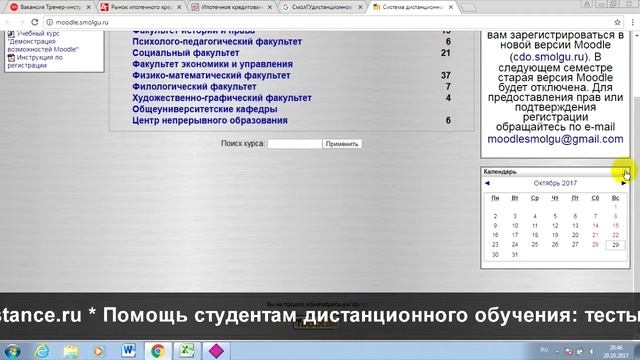Open the Октябрь 2017 month link
Viewport: 640px width, 360px height.
[555, 183]
